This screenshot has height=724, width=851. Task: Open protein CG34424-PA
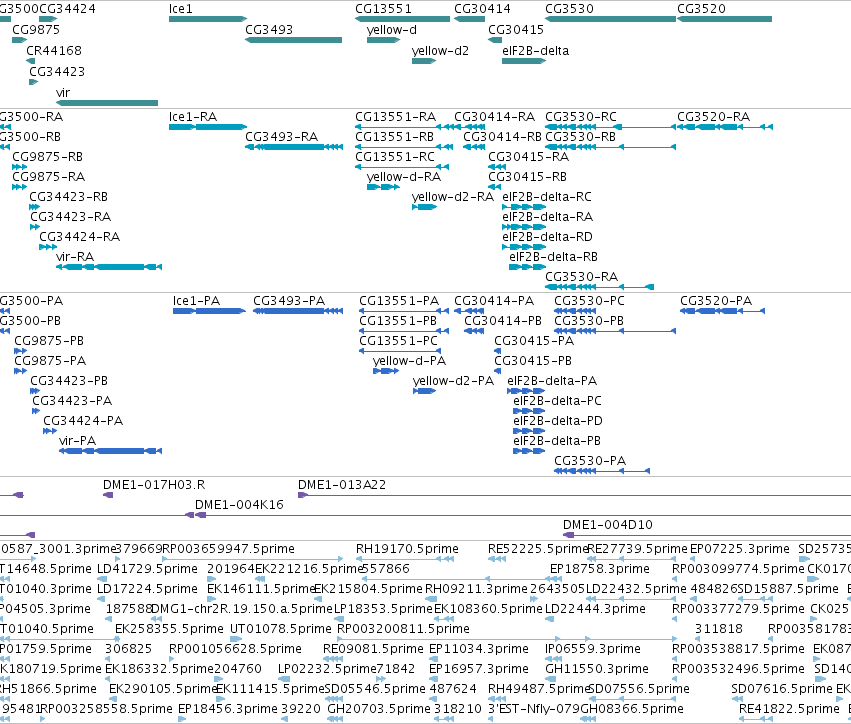pos(83,422)
